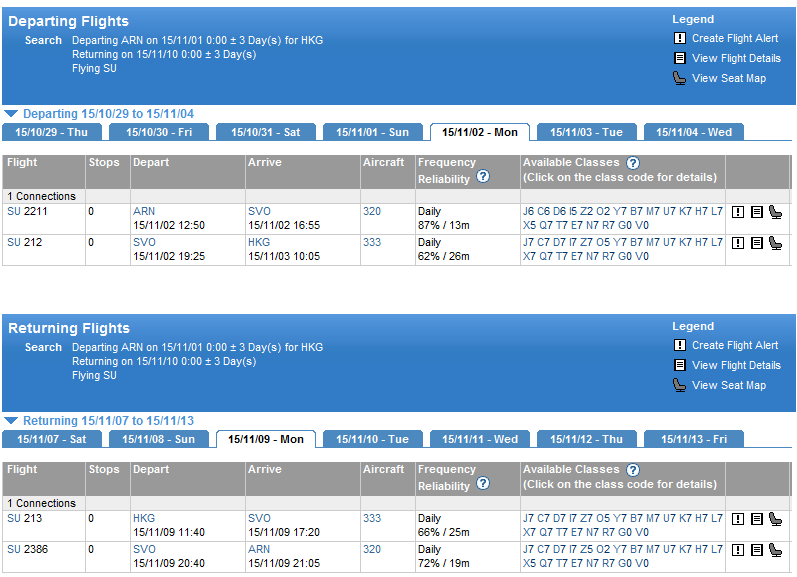
Task: Switch to the 15/11/01 - Sun departing tab
Action: click(x=372, y=132)
